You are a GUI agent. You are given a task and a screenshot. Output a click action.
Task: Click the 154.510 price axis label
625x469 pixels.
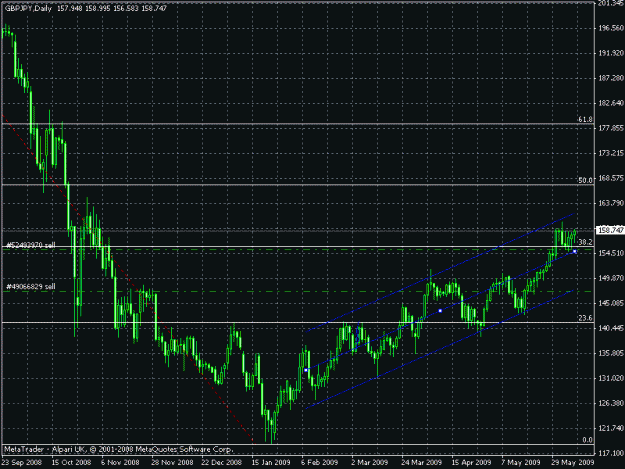(x=611, y=253)
